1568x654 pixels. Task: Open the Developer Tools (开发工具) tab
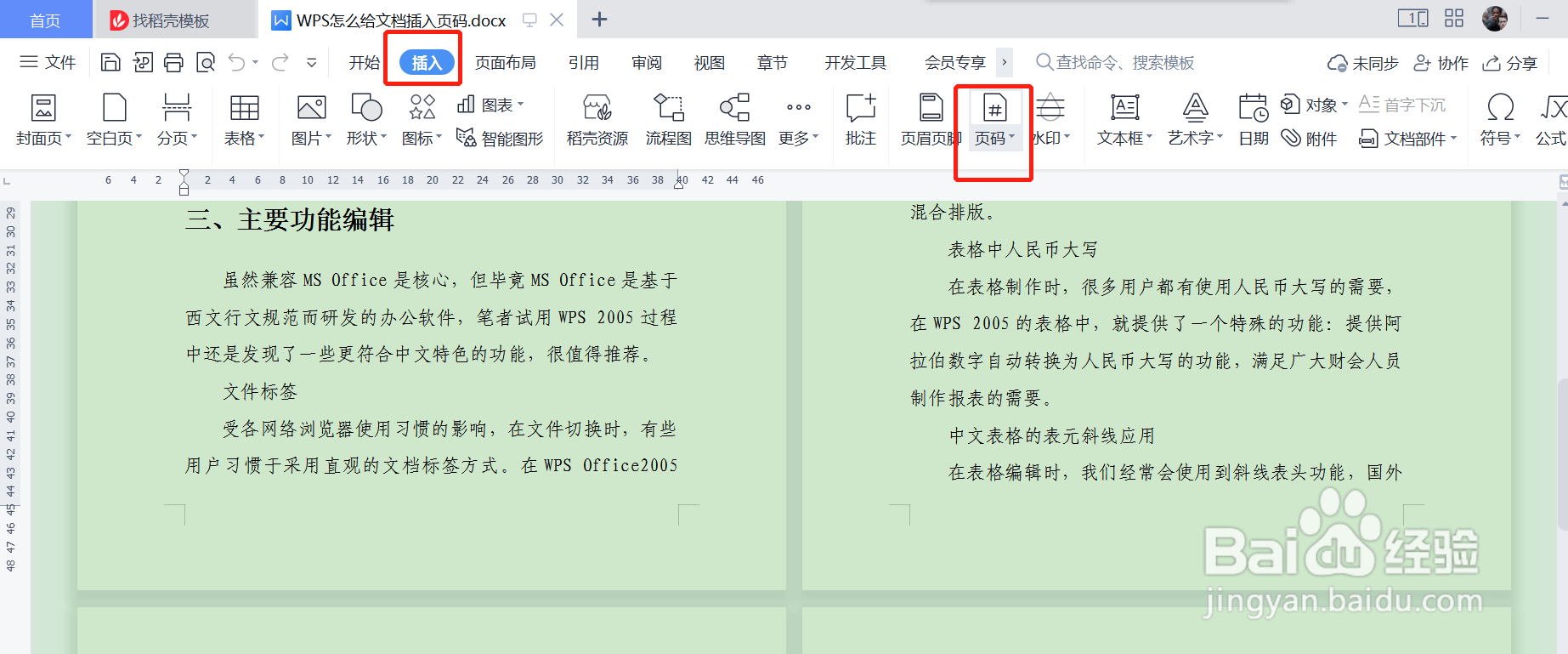(x=856, y=62)
